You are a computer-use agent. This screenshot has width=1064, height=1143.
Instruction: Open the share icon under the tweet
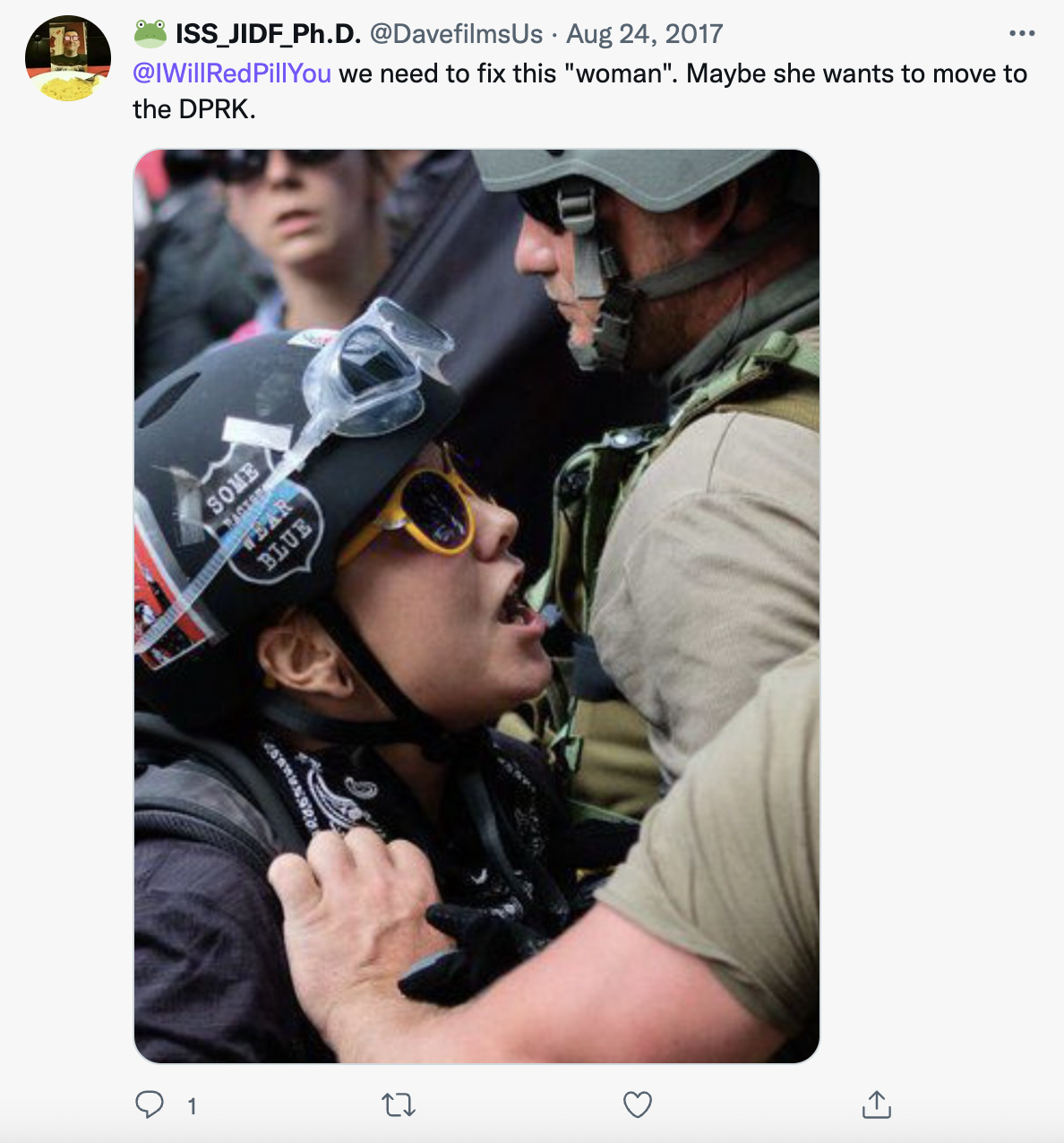click(877, 1104)
